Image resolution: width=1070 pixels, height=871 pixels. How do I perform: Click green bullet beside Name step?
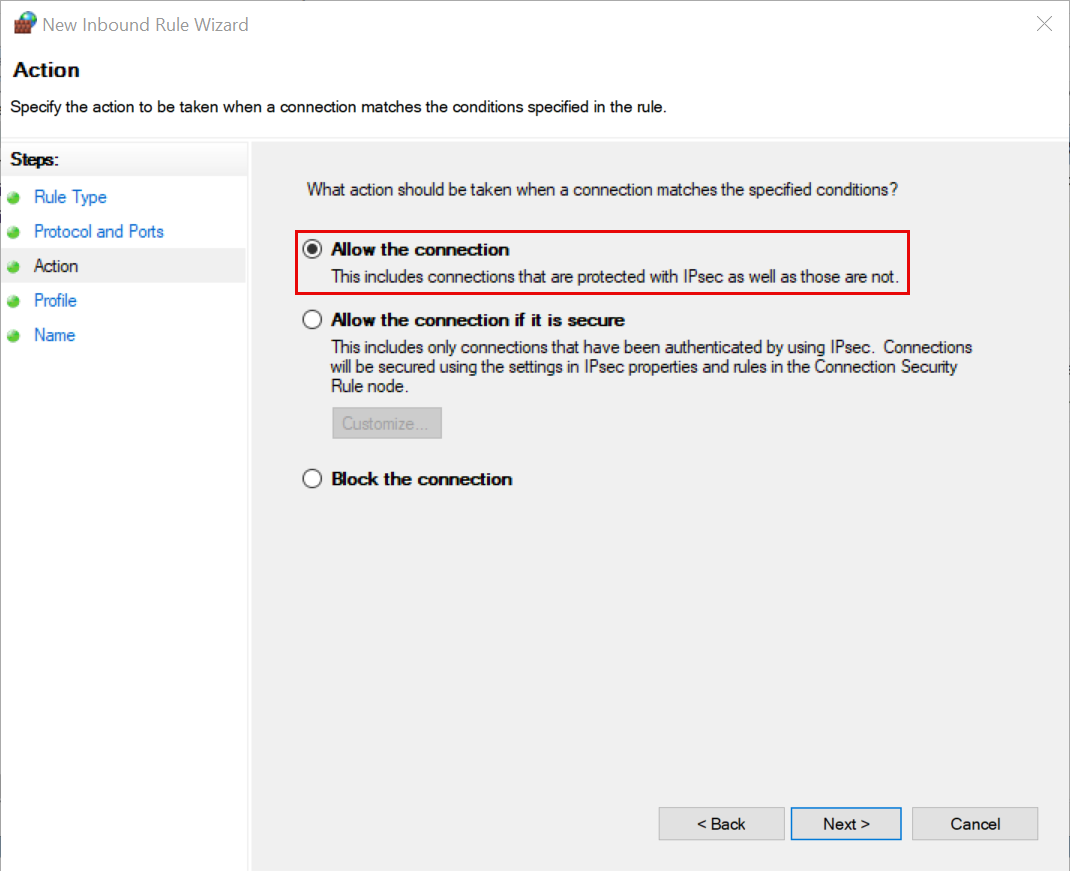tap(14, 336)
